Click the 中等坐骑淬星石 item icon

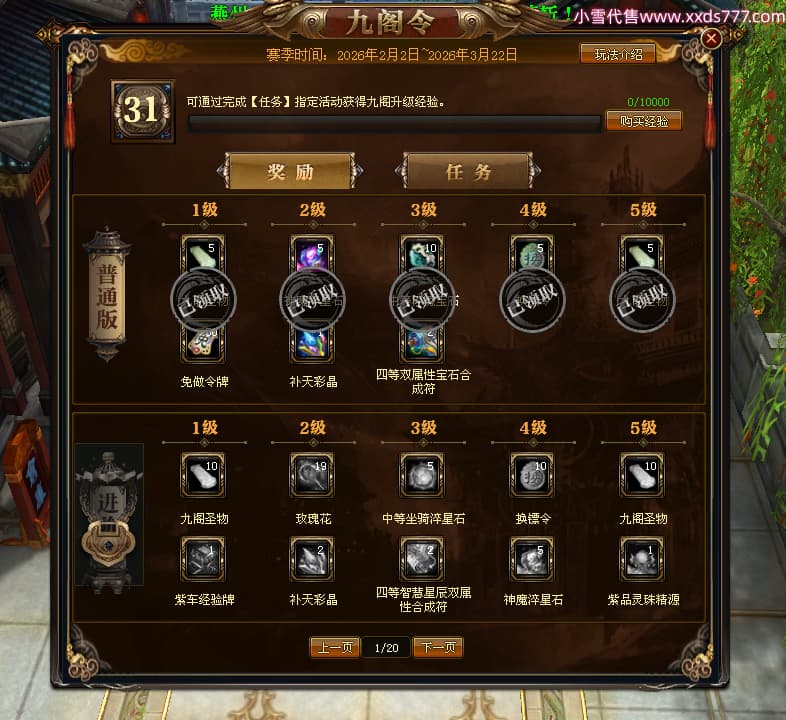click(x=422, y=475)
